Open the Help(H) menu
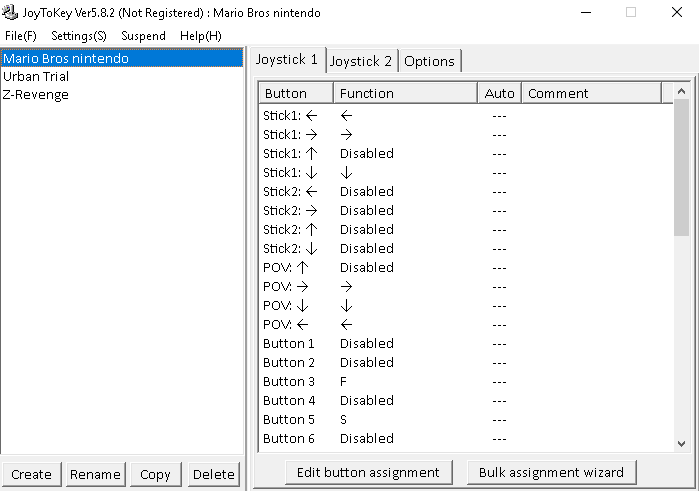Screen dimensions: 699x491 (201, 36)
